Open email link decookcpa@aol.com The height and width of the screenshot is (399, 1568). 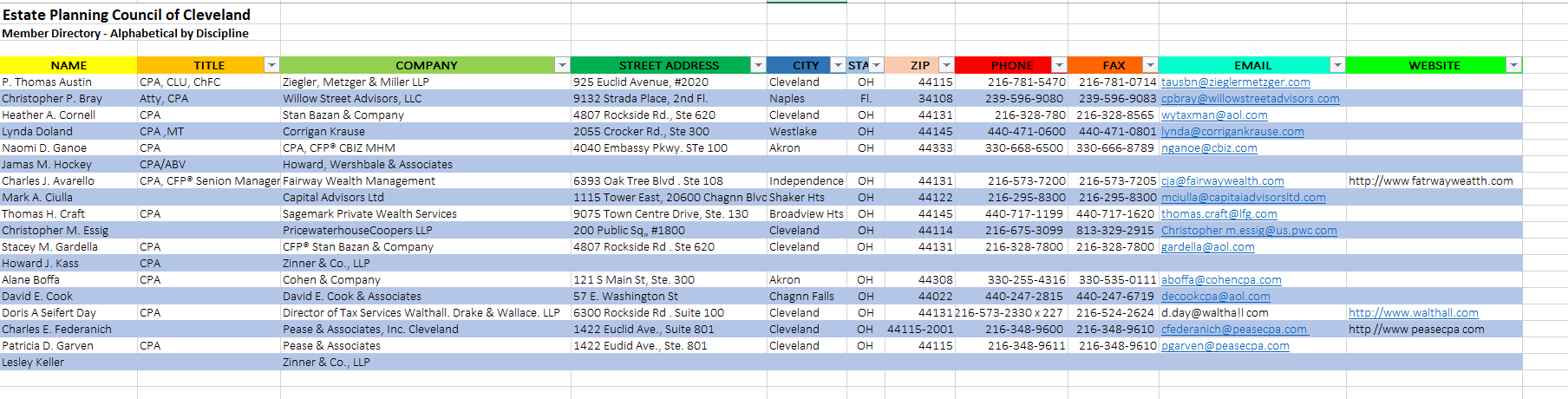(x=1216, y=297)
